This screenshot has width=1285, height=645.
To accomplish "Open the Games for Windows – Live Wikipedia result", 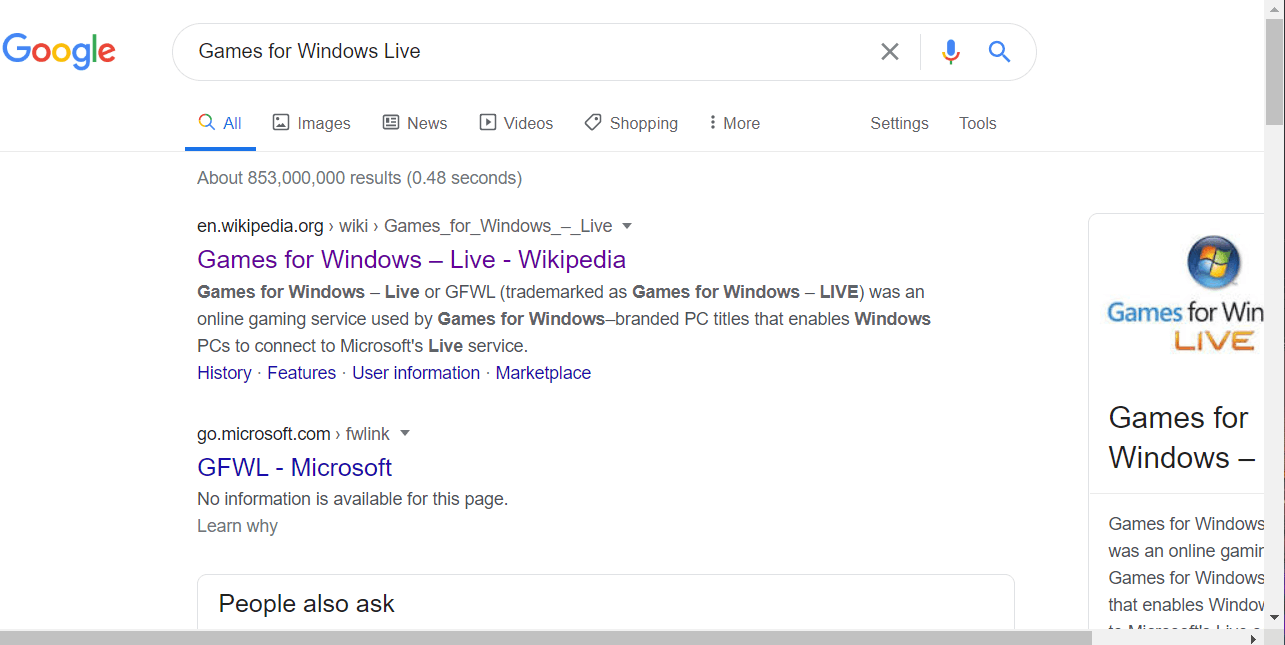I will (x=411, y=259).
